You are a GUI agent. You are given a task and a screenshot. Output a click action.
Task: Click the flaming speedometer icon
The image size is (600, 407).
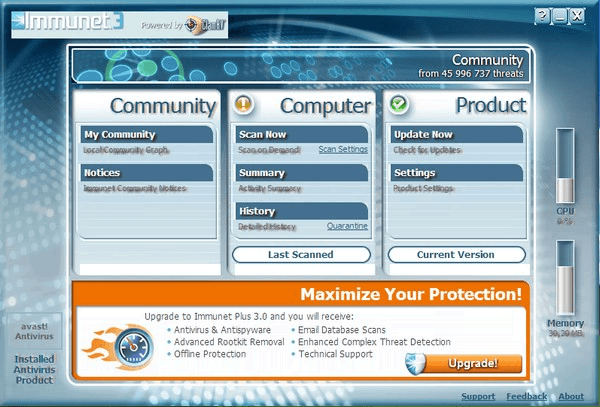120,347
